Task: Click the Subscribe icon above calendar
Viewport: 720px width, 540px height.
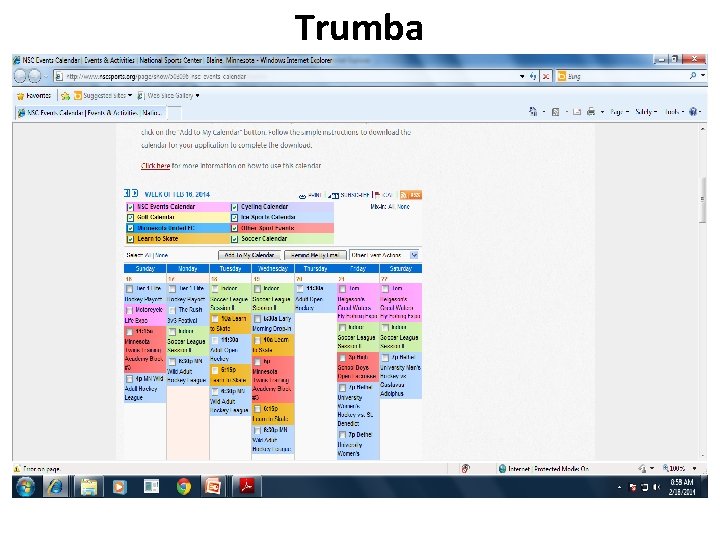Action: 334,196
